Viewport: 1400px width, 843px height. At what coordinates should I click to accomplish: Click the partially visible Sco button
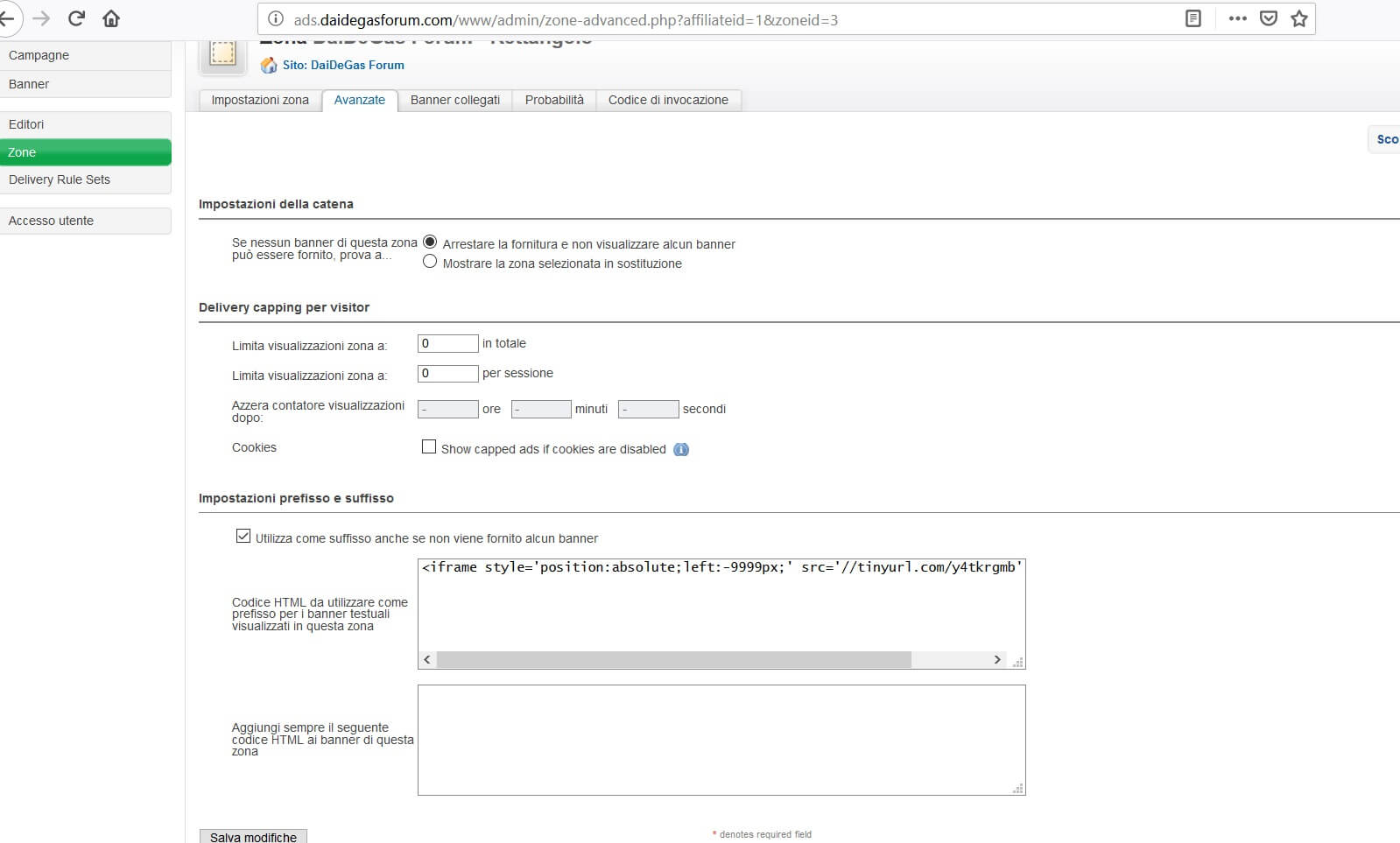1385,139
